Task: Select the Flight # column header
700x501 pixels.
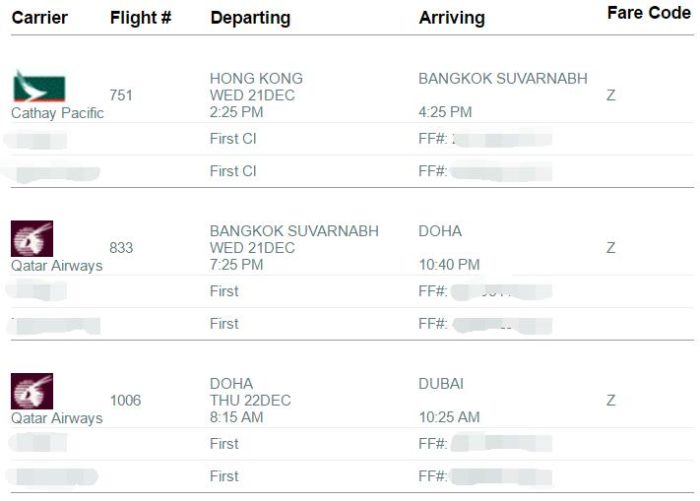Action: (141, 18)
